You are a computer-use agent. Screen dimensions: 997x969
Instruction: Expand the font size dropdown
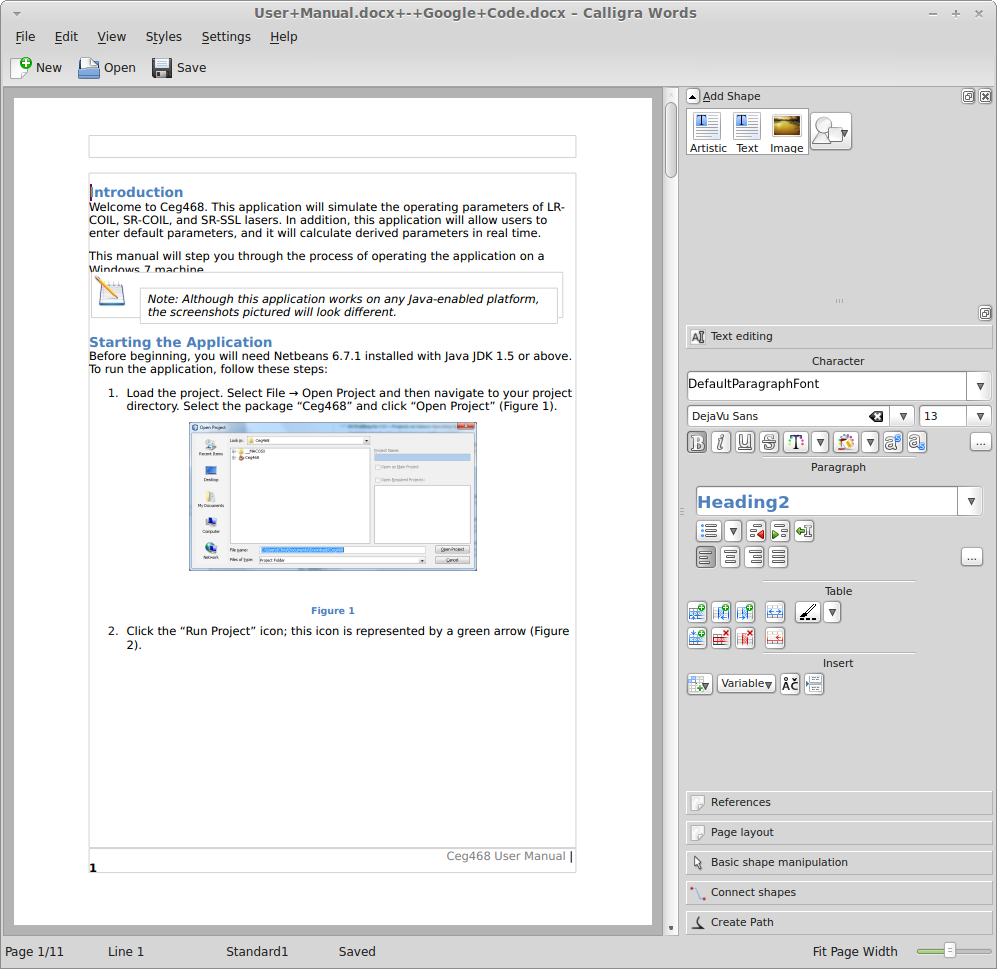(x=979, y=416)
